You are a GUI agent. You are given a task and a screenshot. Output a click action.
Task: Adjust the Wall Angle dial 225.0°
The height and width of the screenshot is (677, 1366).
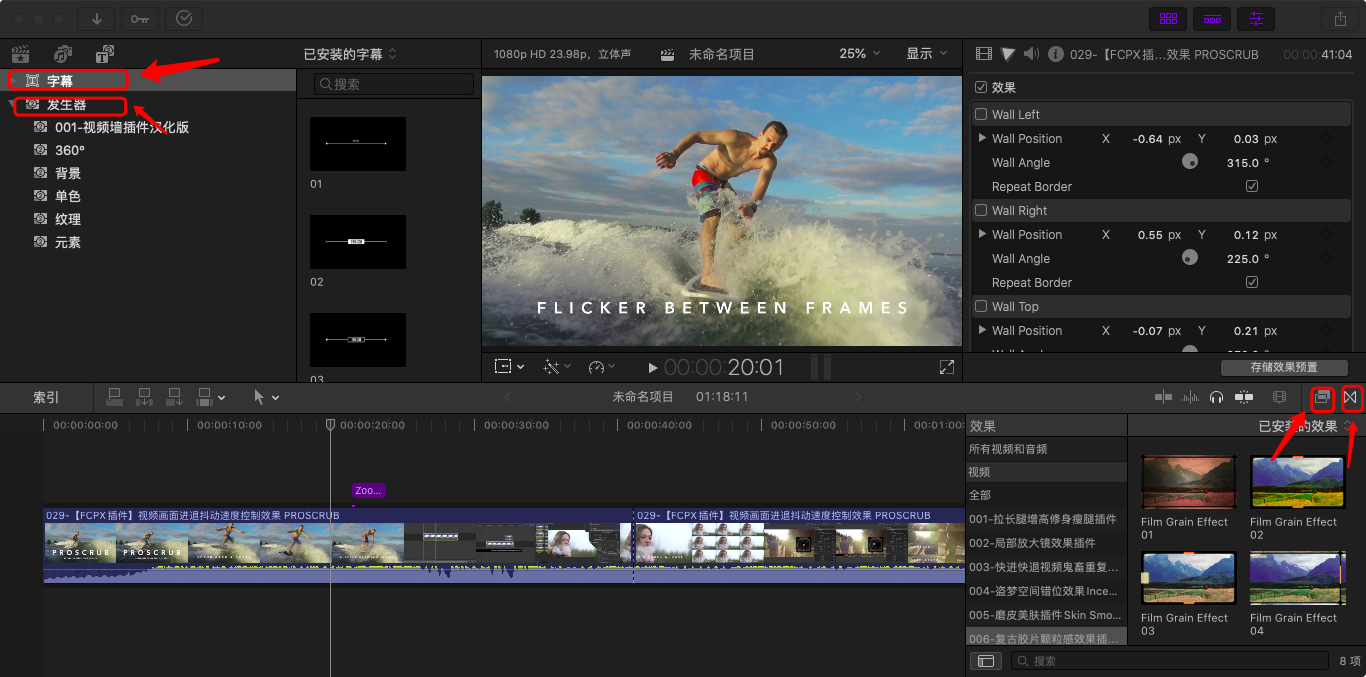pyautogui.click(x=1190, y=258)
